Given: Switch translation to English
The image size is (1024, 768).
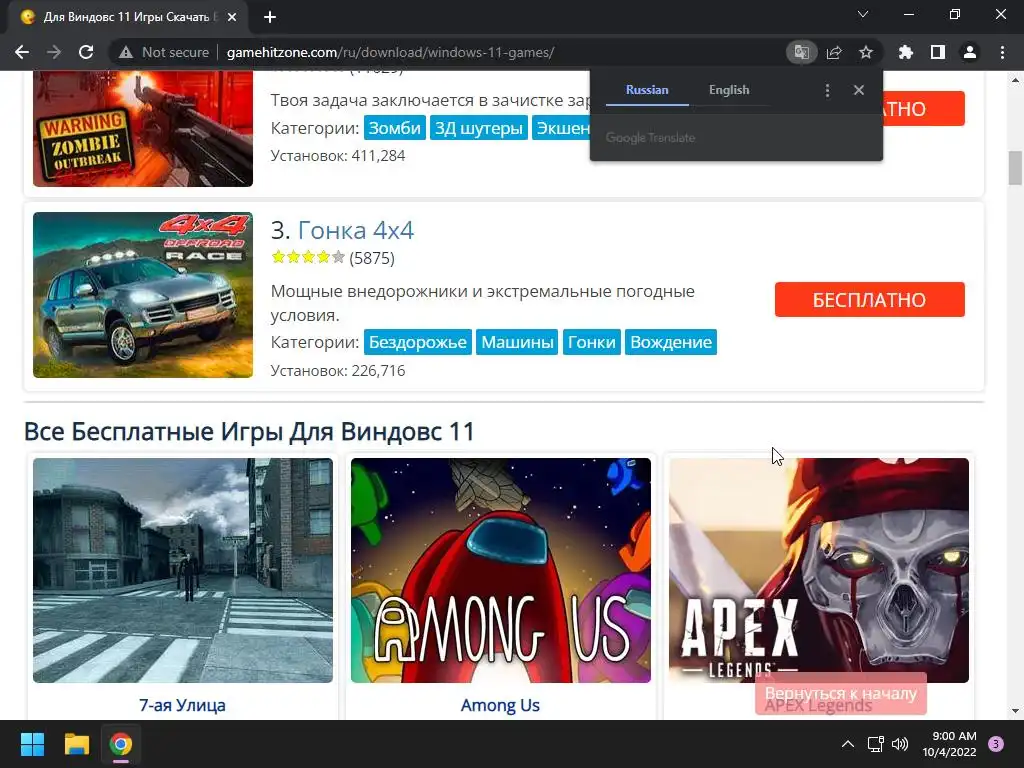Looking at the screenshot, I should [729, 90].
